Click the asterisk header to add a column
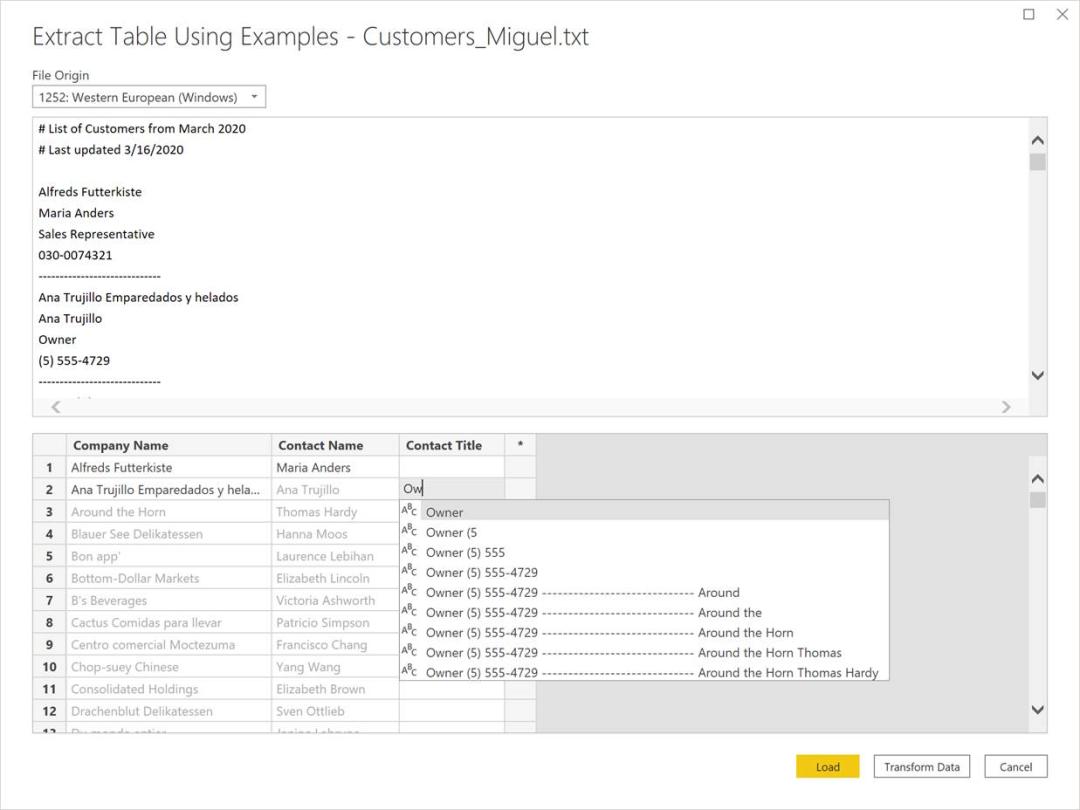Screen dimensions: 1080x810 point(520,444)
